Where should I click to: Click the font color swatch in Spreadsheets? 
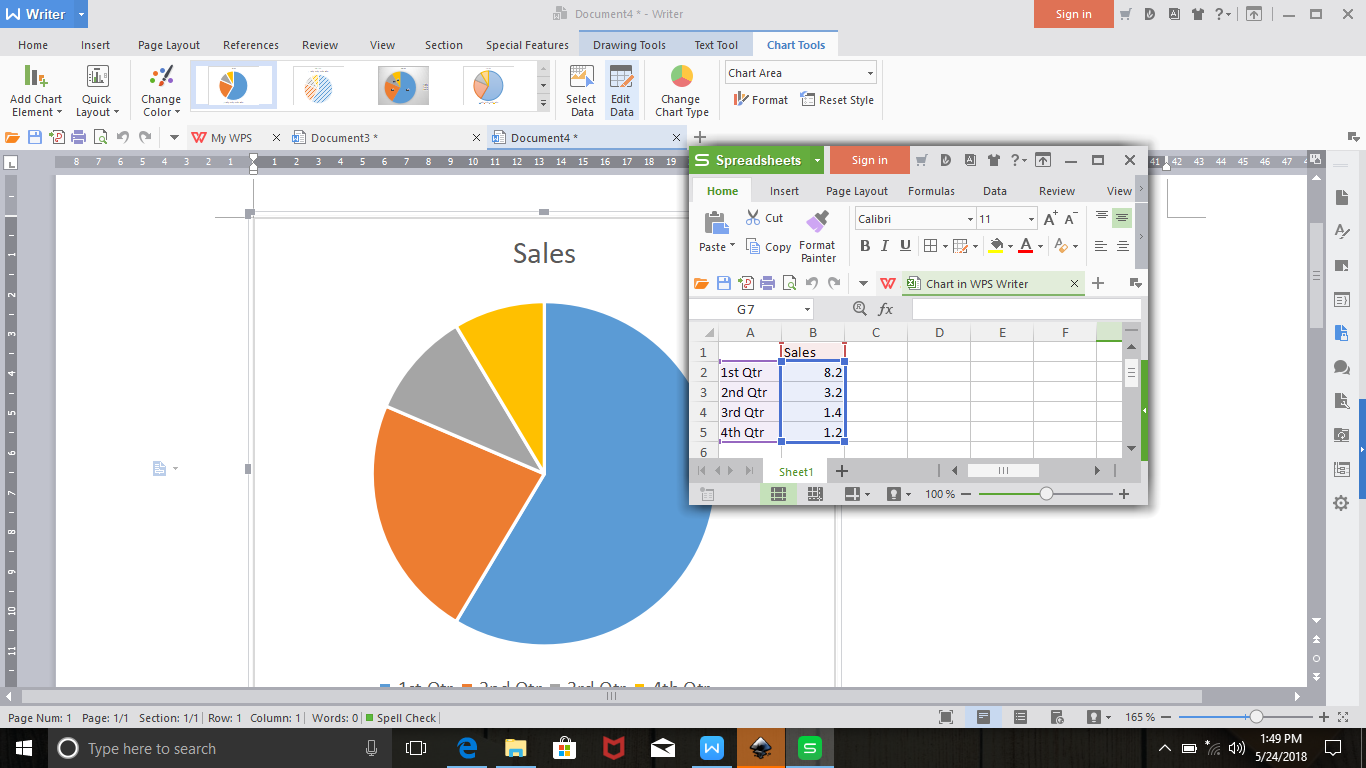point(1026,245)
